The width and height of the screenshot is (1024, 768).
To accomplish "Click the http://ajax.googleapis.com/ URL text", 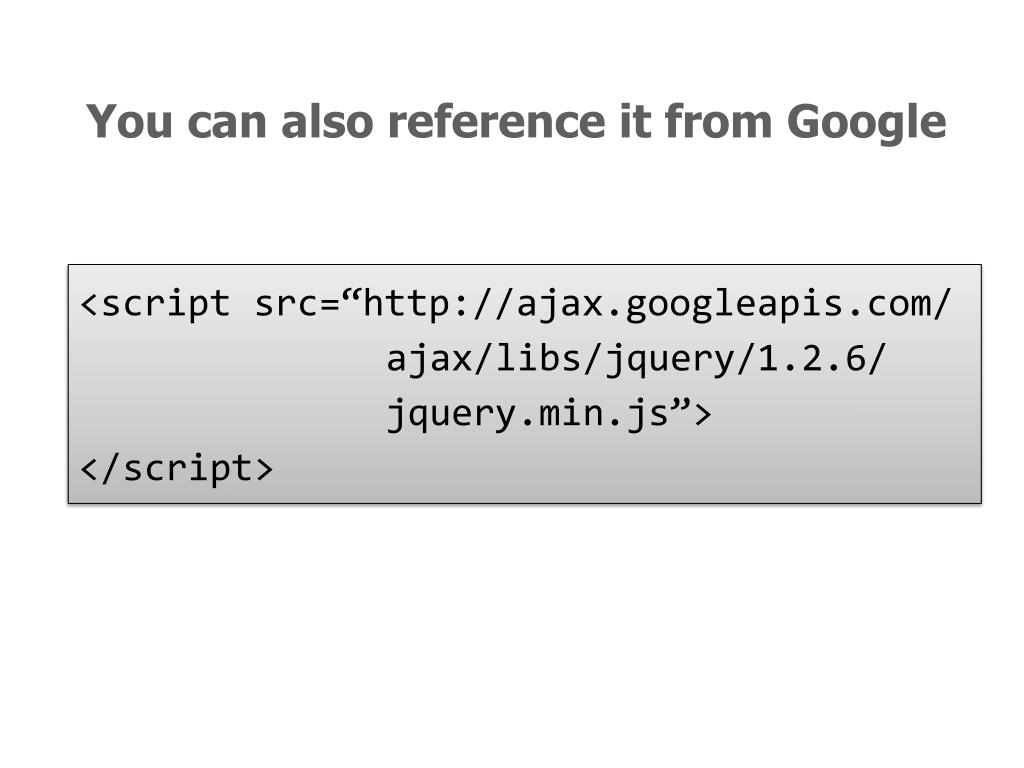I will (657, 304).
